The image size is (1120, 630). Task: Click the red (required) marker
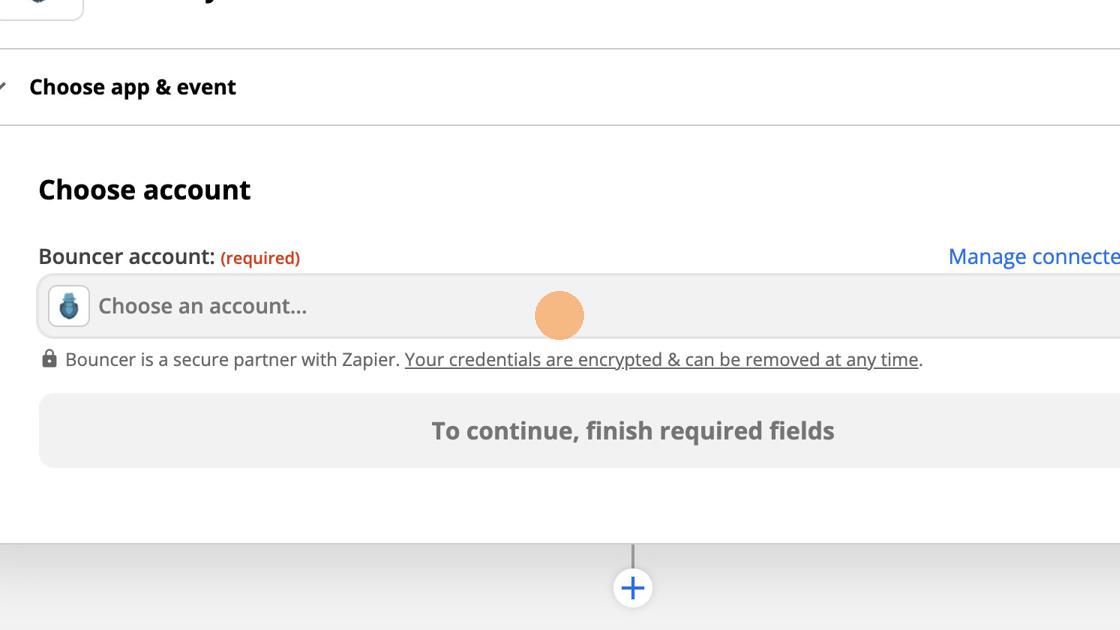[x=260, y=258]
